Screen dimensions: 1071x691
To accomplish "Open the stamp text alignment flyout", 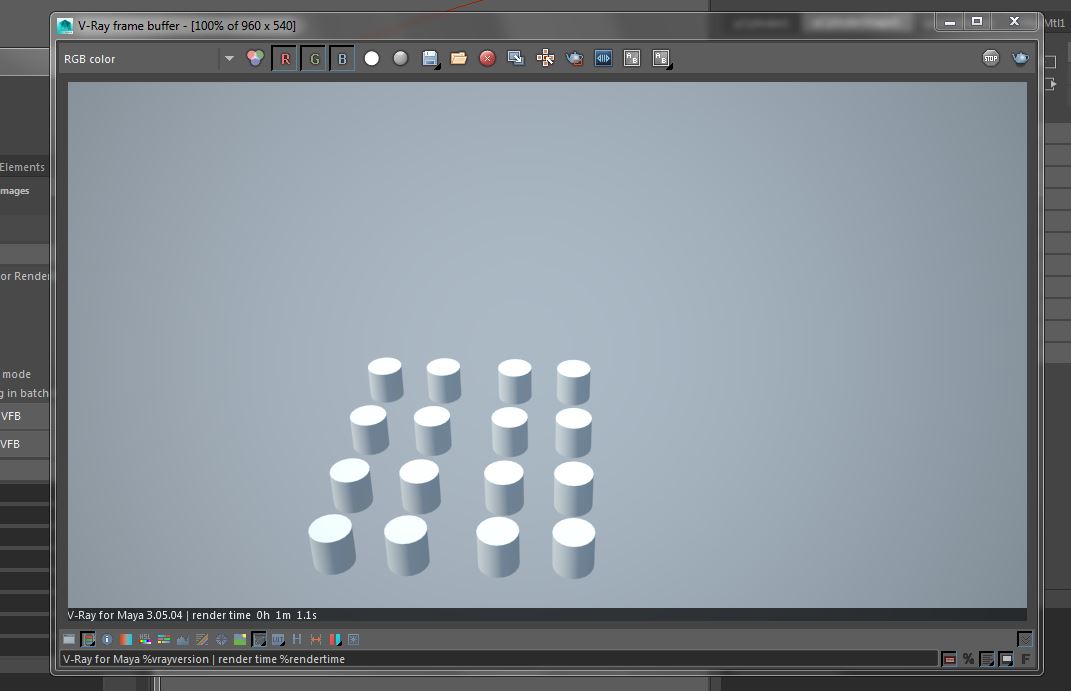I will coord(987,659).
